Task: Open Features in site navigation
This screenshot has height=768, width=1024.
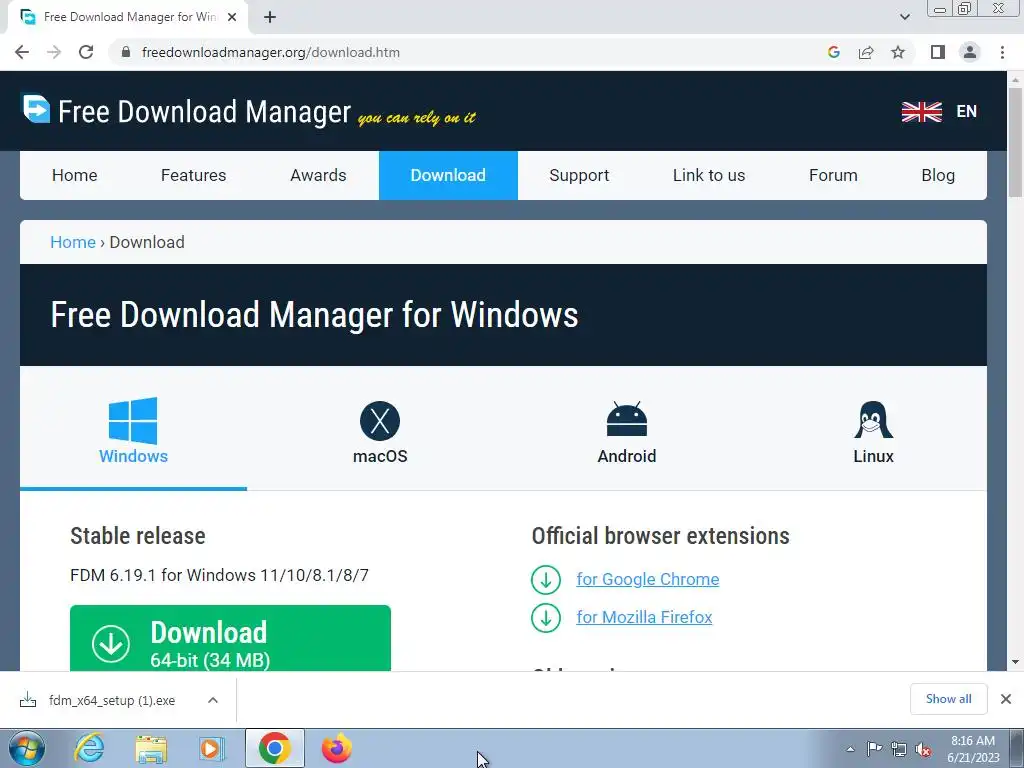Action: pyautogui.click(x=193, y=175)
